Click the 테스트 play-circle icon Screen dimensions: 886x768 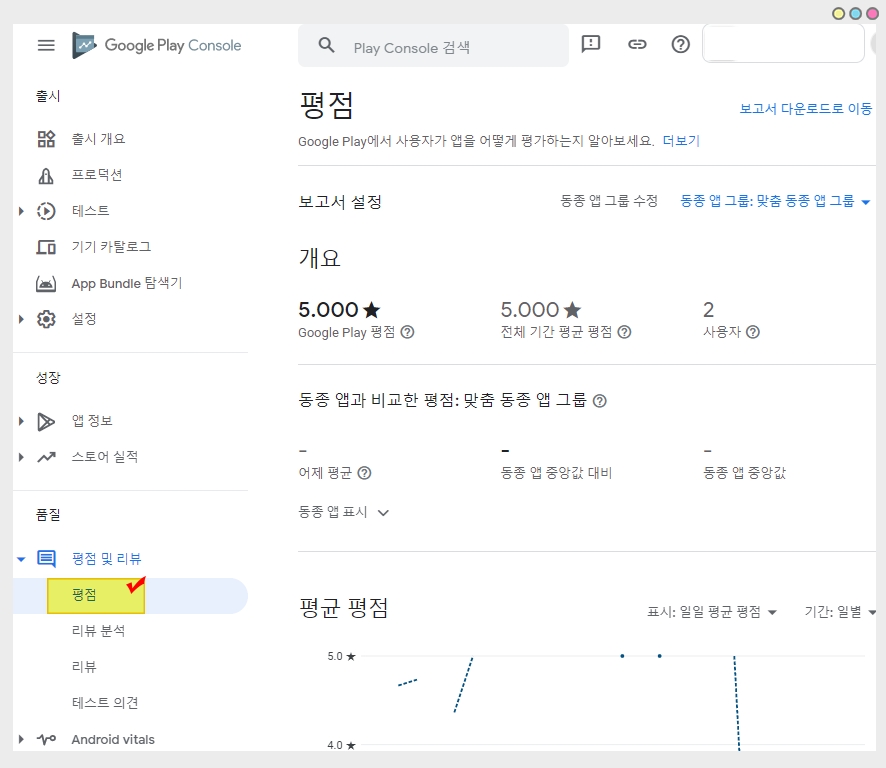click(46, 211)
